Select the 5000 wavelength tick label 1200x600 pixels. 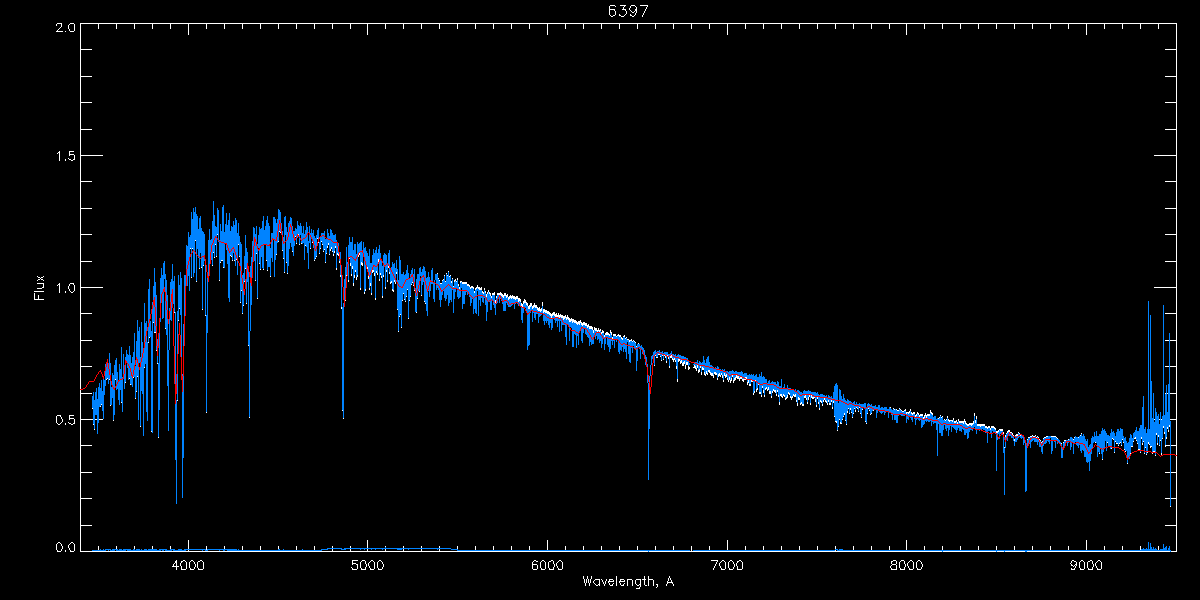(x=368, y=564)
